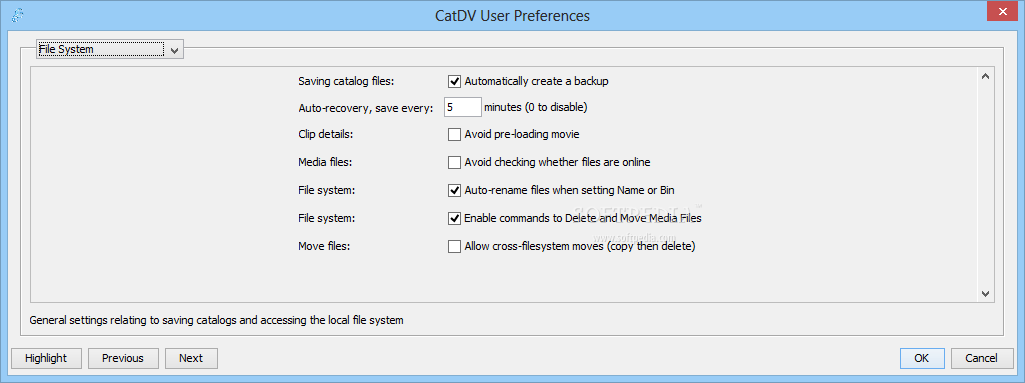Go to Previous preferences page
Image resolution: width=1025 pixels, height=383 pixels.
coord(122,358)
